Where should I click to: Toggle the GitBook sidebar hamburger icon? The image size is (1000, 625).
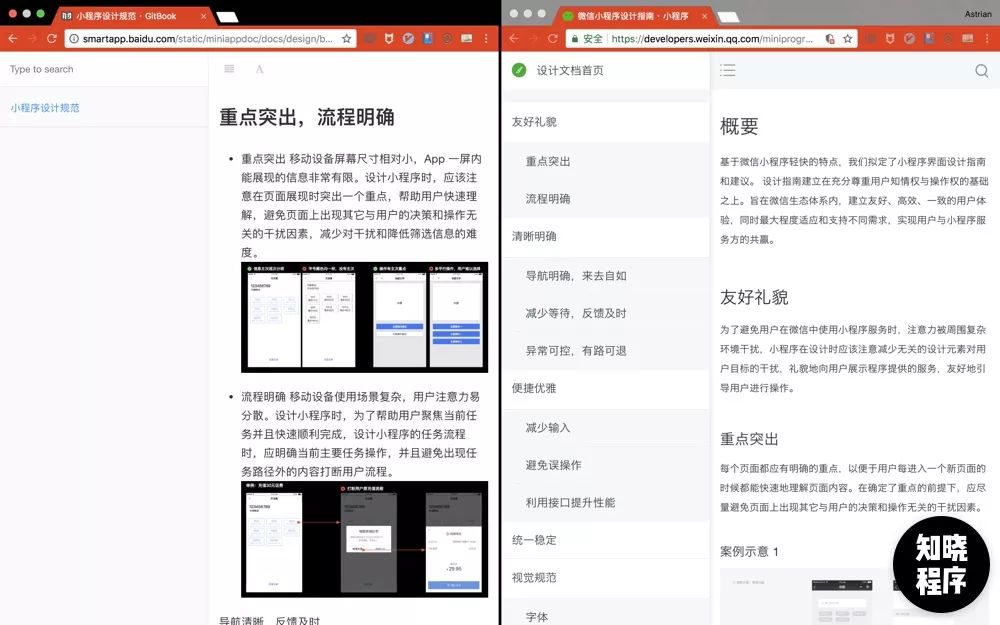tap(229, 69)
